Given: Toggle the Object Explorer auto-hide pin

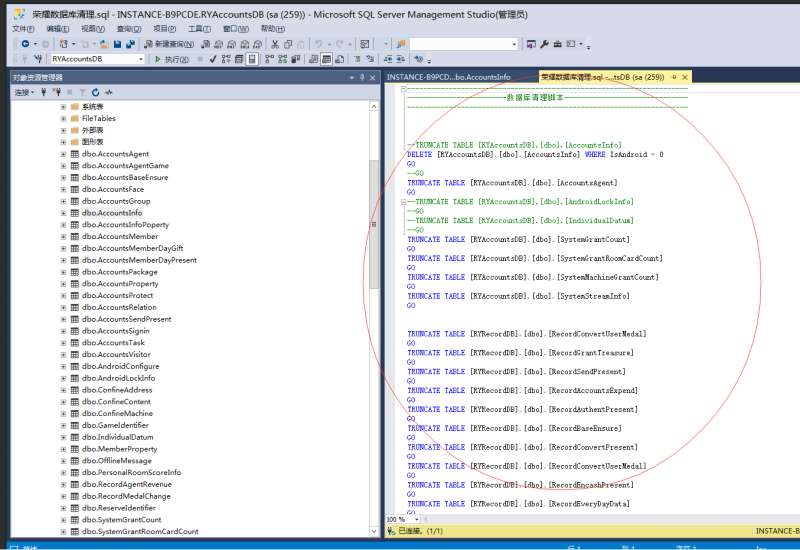Looking at the screenshot, I should 362,78.
